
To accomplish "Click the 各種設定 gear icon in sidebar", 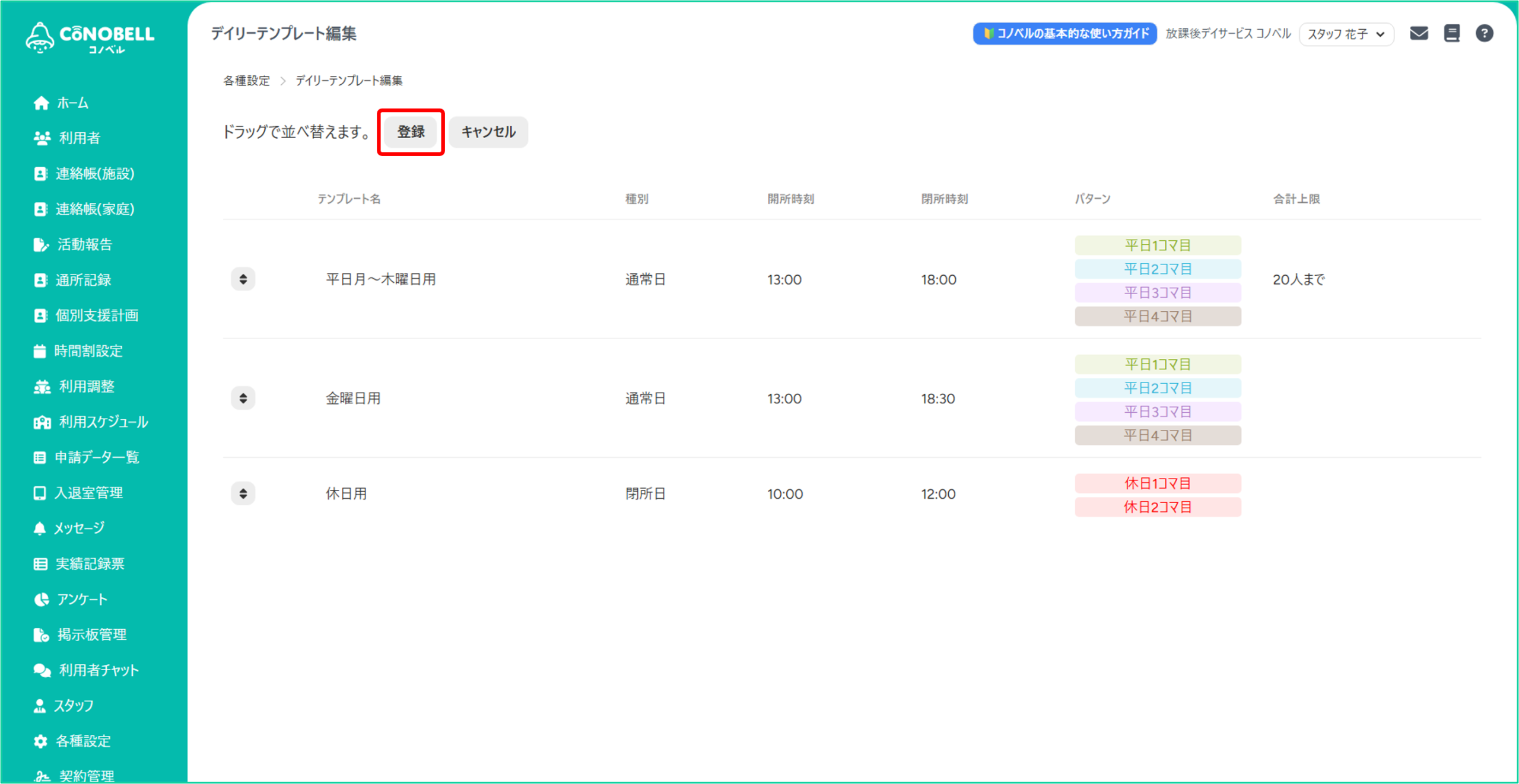I will (x=40, y=741).
